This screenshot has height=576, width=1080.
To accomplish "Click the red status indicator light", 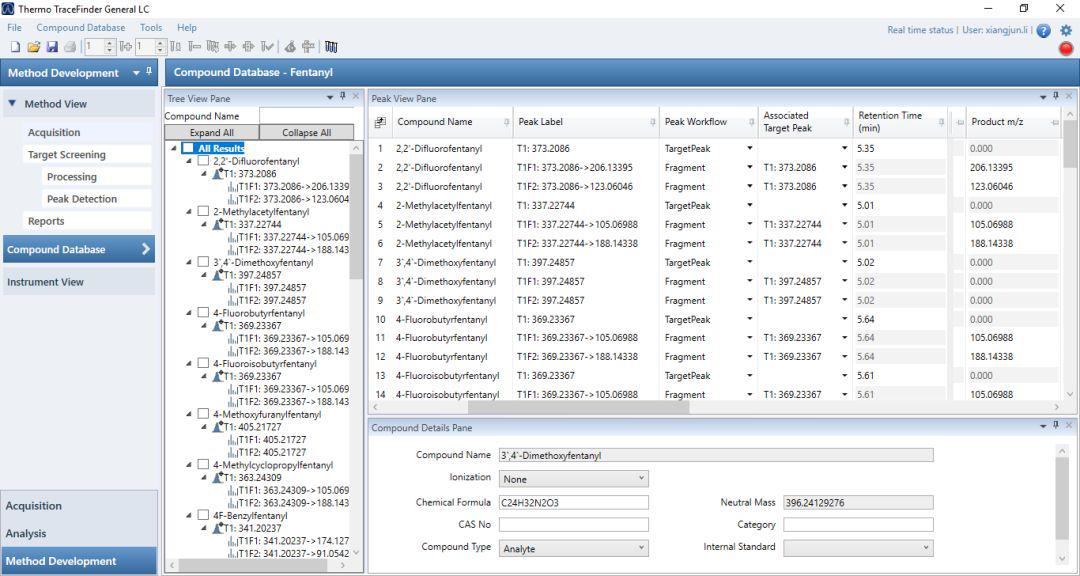I will pos(1066,48).
